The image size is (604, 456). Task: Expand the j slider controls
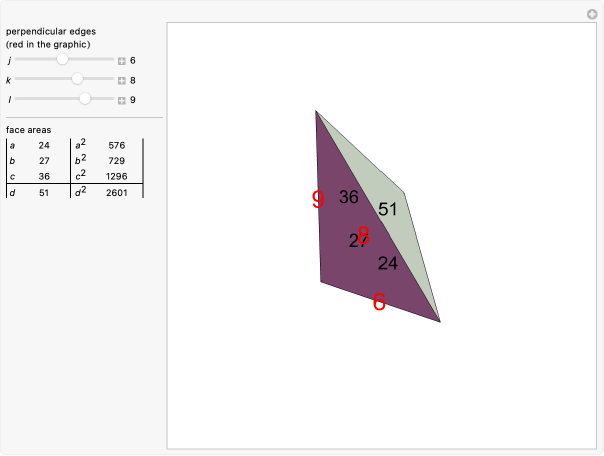pyautogui.click(x=121, y=61)
